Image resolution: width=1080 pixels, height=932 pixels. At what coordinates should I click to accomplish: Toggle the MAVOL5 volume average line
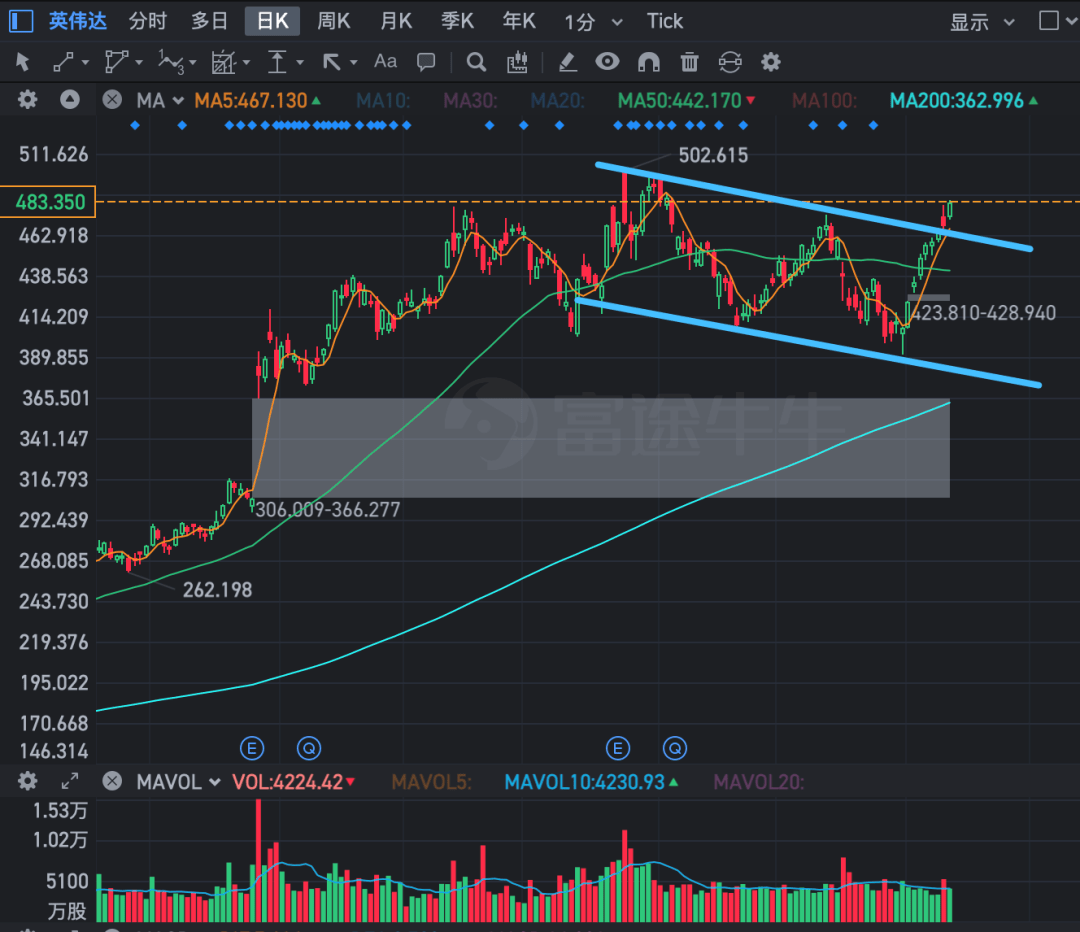pyautogui.click(x=431, y=782)
